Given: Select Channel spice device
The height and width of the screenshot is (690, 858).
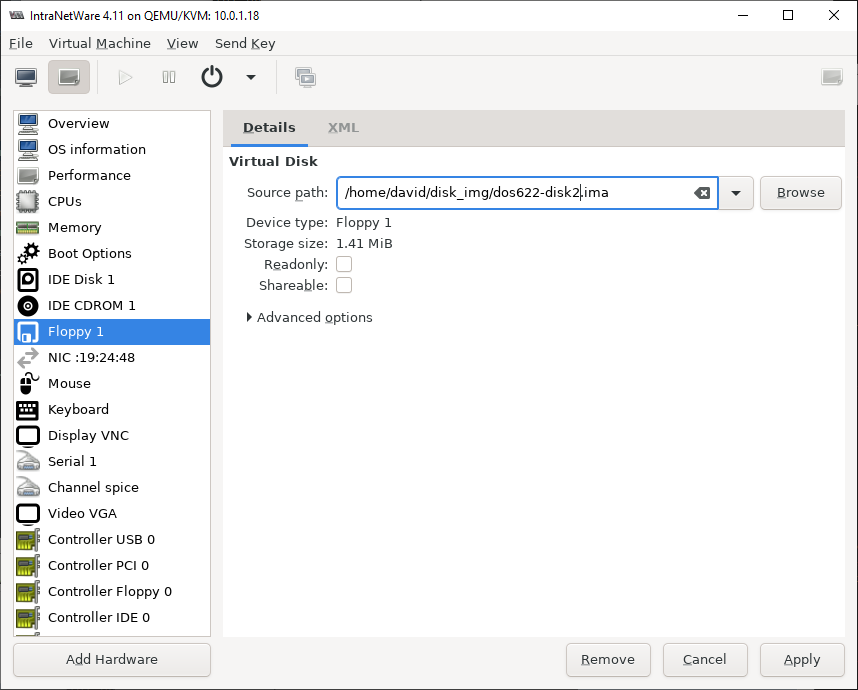Looking at the screenshot, I should (112, 488).
